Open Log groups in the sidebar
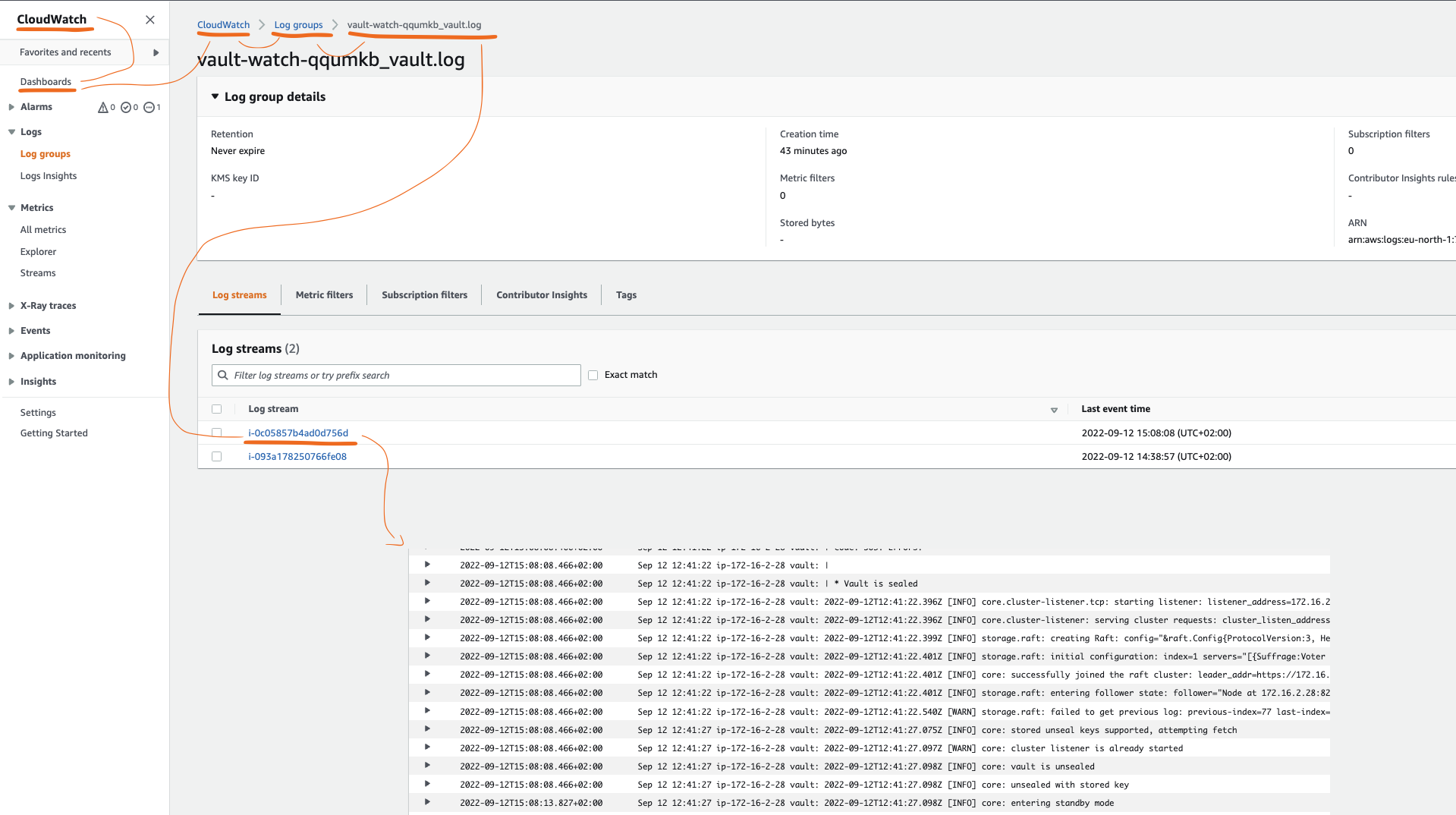The width and height of the screenshot is (1456, 815). pos(46,154)
